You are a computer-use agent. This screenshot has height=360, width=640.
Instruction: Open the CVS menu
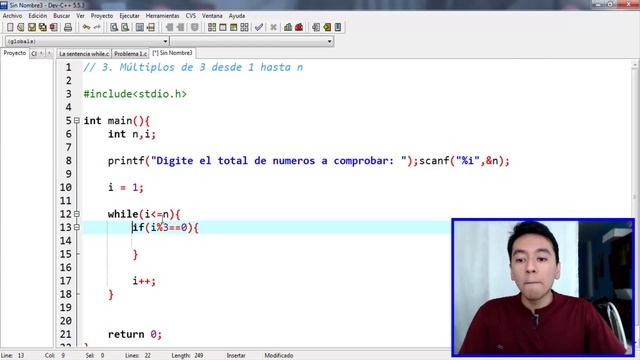[x=191, y=16]
